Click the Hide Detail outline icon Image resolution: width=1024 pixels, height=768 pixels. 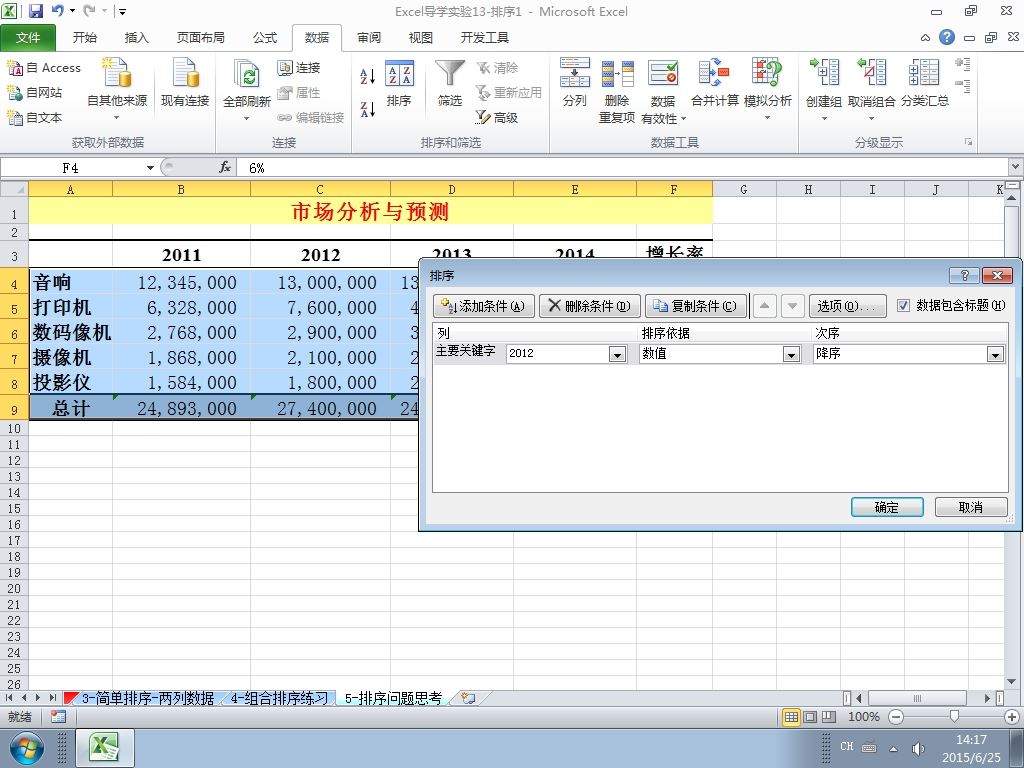(x=963, y=86)
